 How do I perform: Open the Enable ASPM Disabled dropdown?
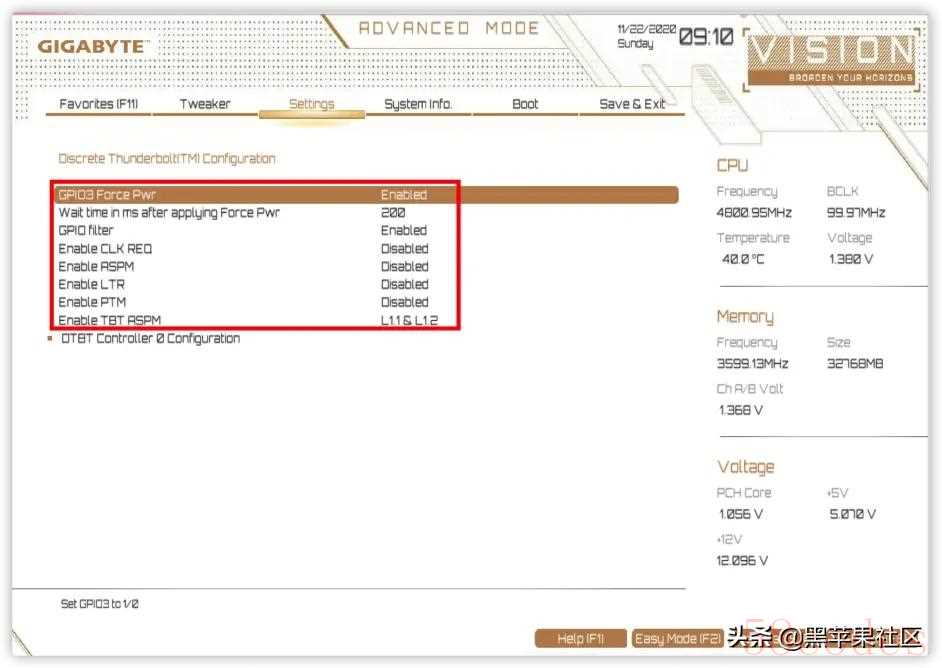(x=404, y=267)
